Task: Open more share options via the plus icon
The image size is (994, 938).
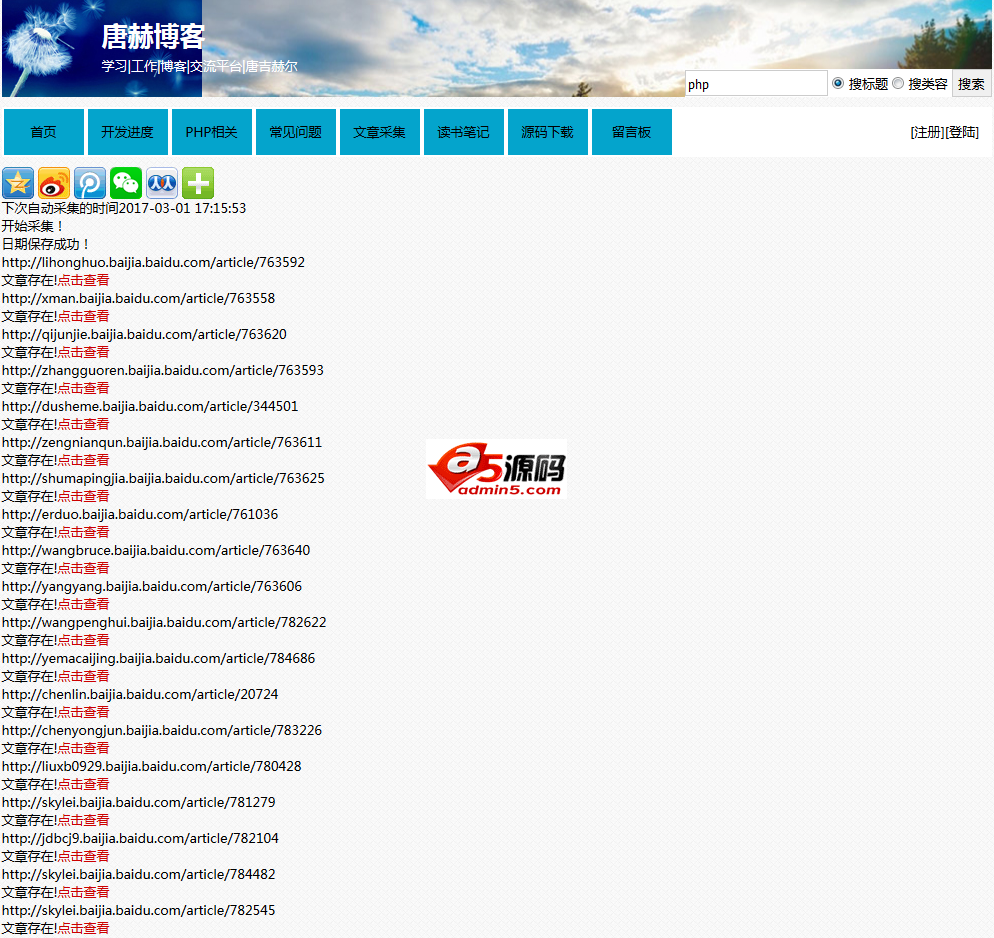Action: [198, 183]
